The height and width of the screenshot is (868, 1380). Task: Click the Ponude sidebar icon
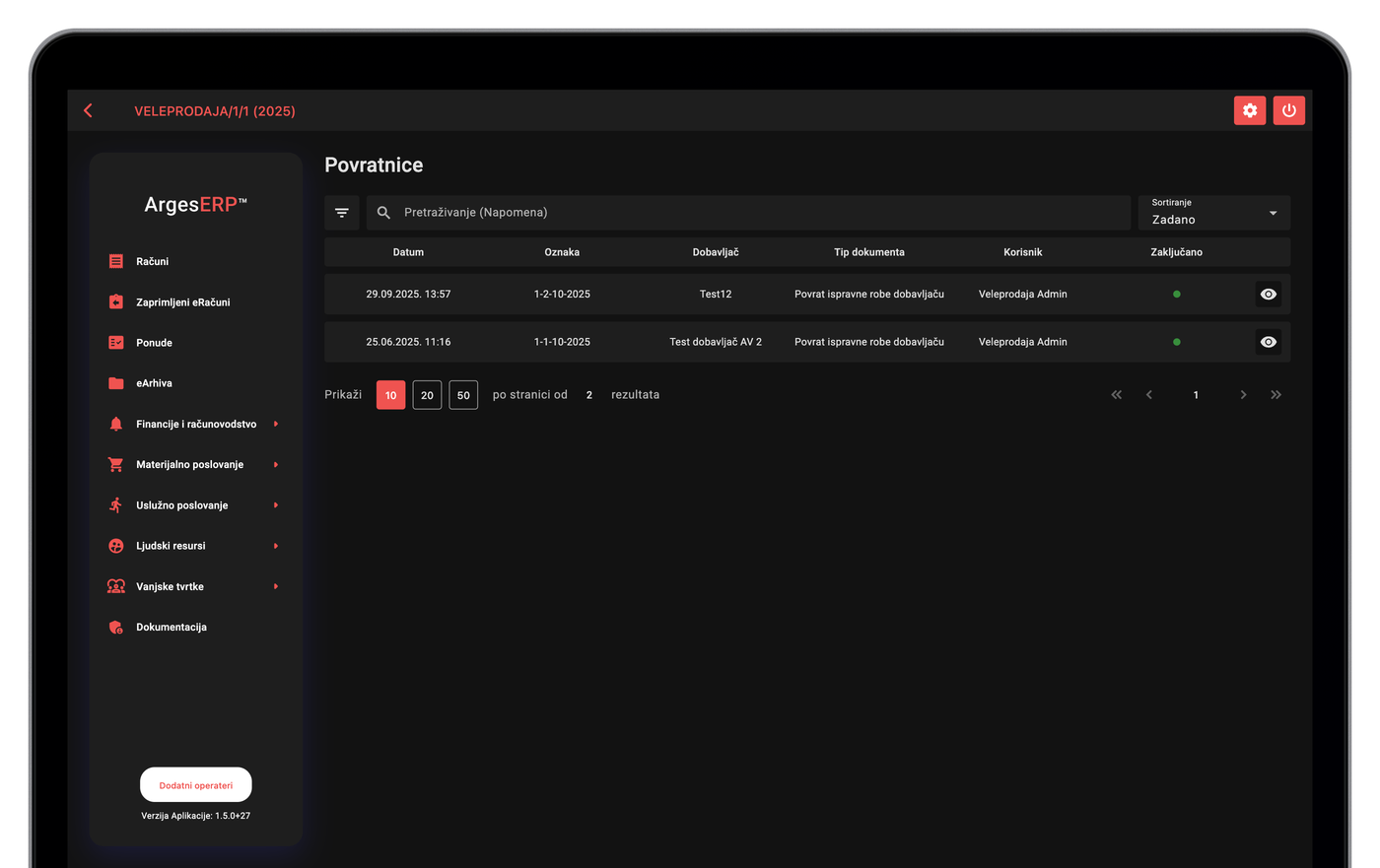pyautogui.click(x=116, y=343)
